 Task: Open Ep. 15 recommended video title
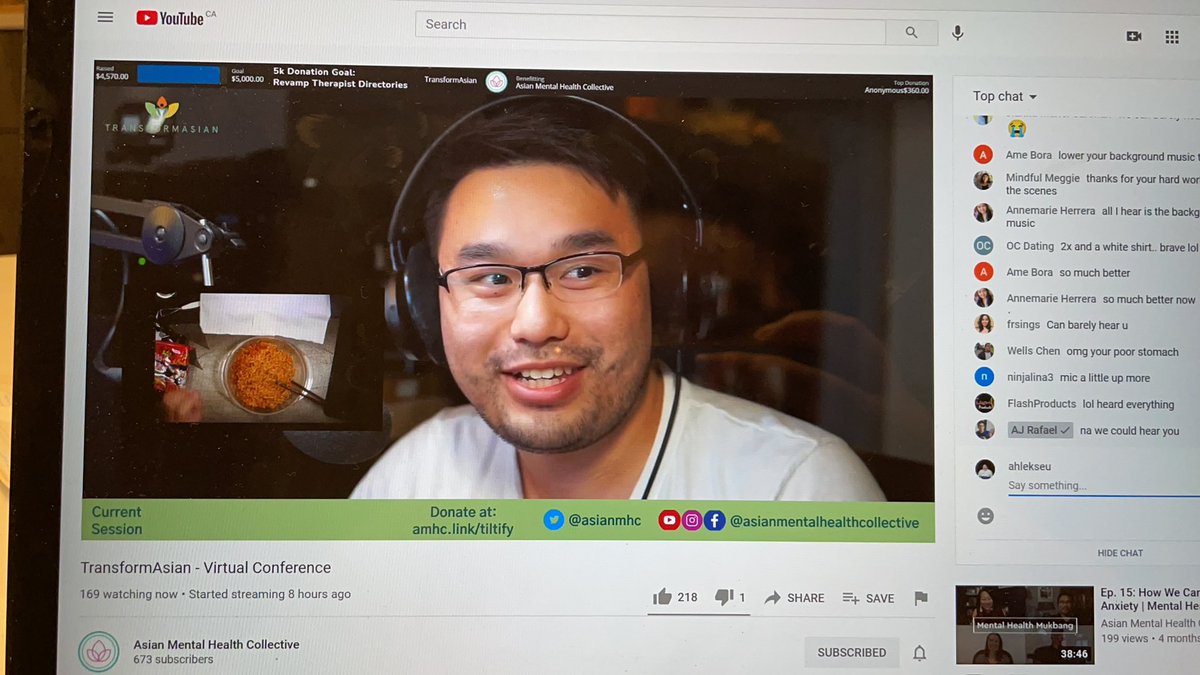point(1150,598)
